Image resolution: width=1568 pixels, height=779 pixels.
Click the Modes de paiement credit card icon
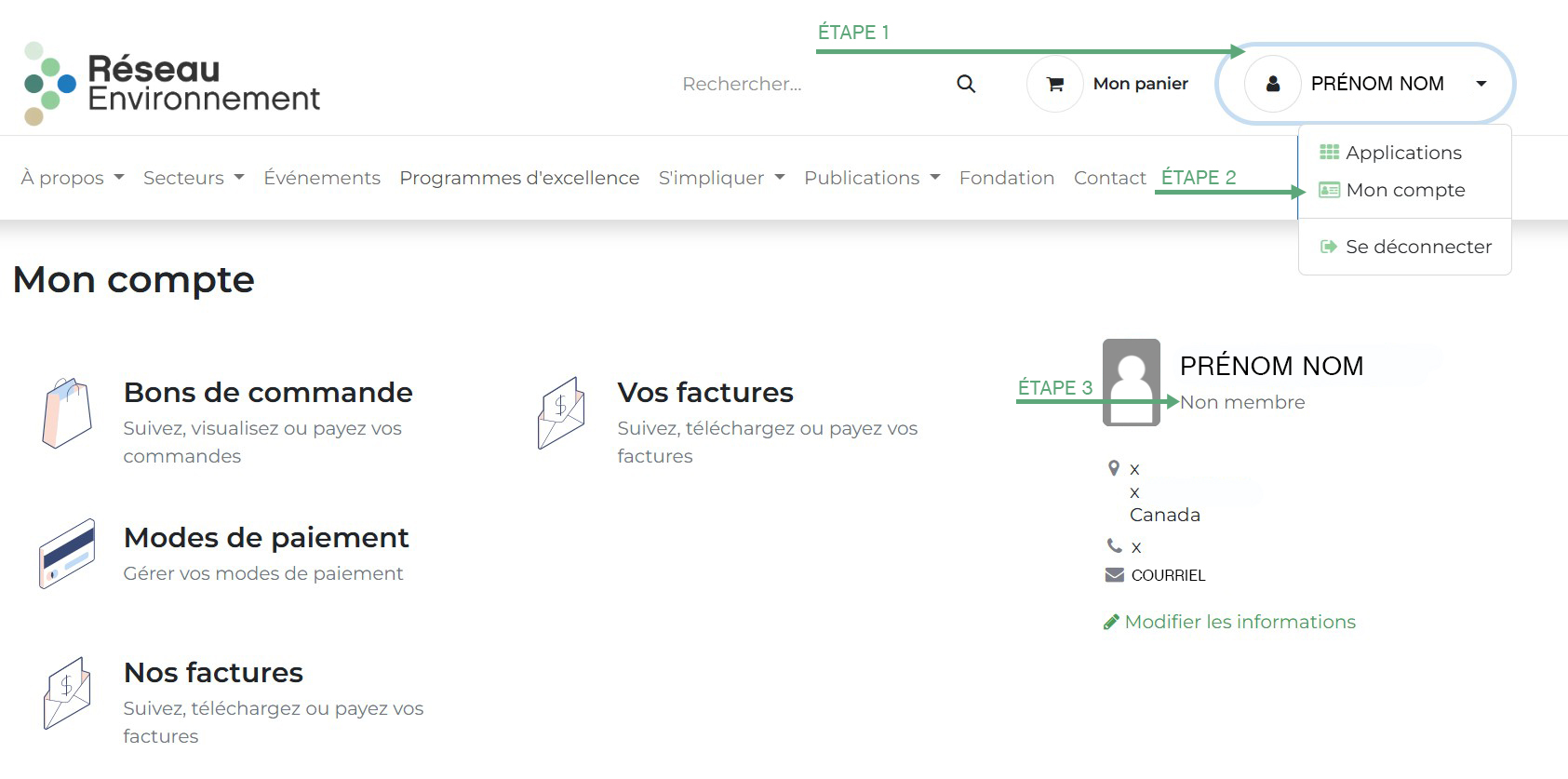67,554
